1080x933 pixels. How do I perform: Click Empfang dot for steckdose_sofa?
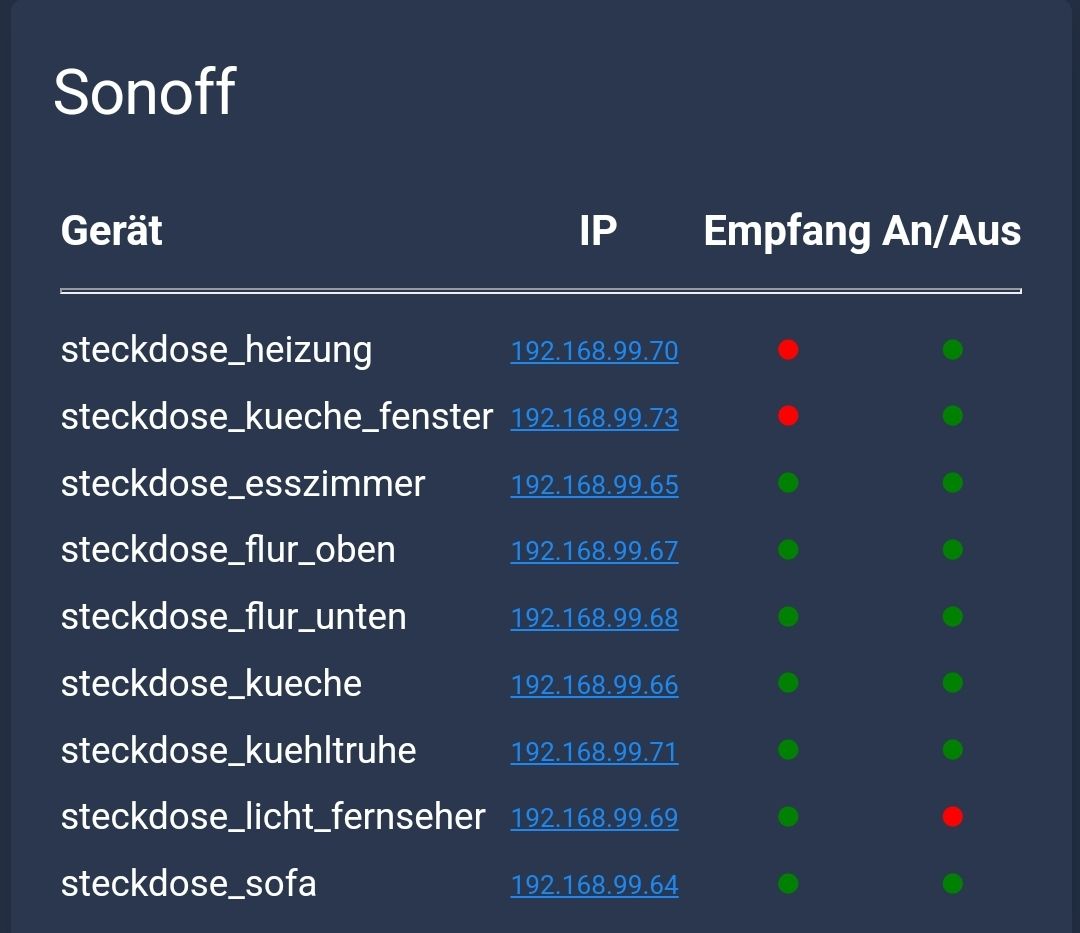pos(788,884)
